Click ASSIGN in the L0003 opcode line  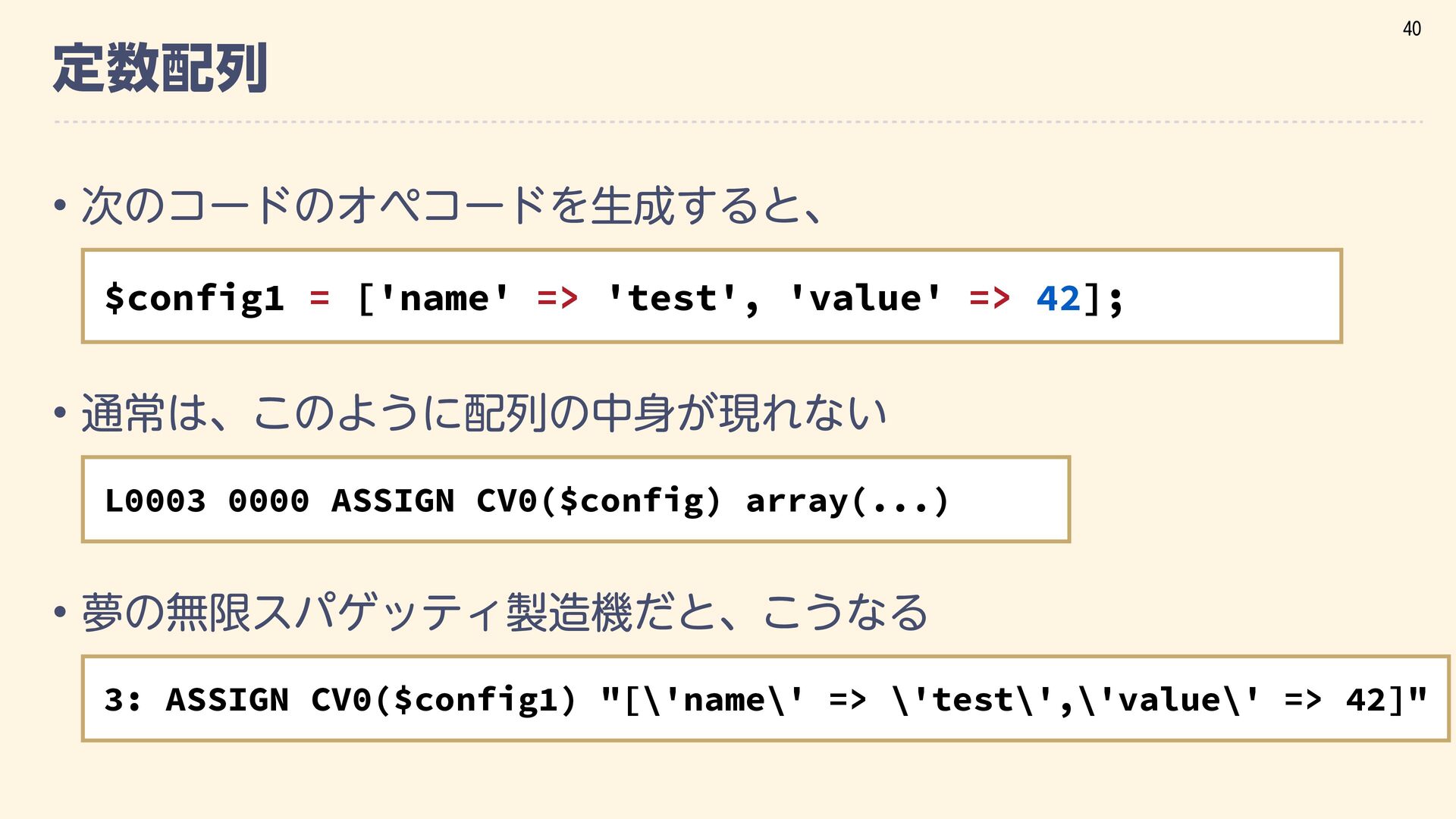(393, 500)
